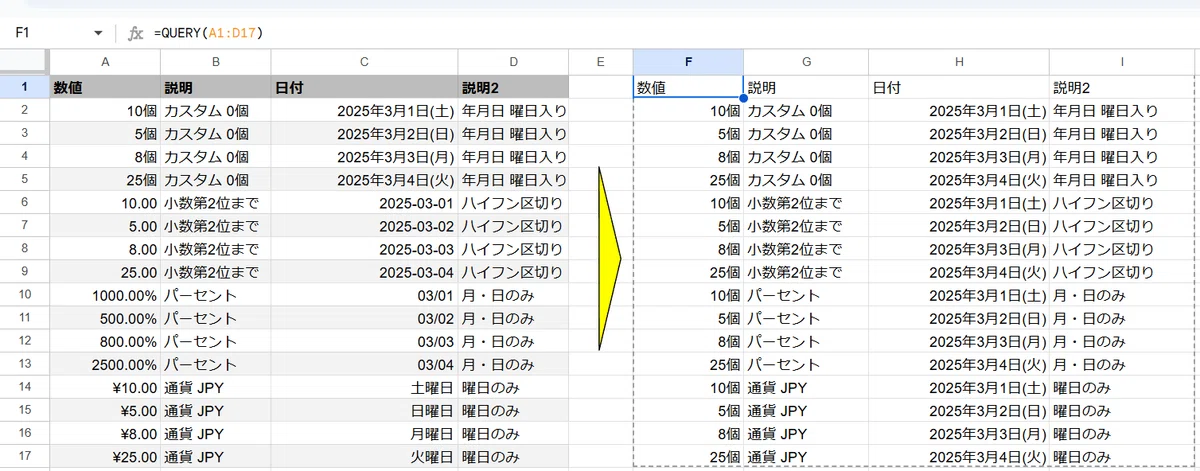Click cell showing '03/04'

coord(364,364)
